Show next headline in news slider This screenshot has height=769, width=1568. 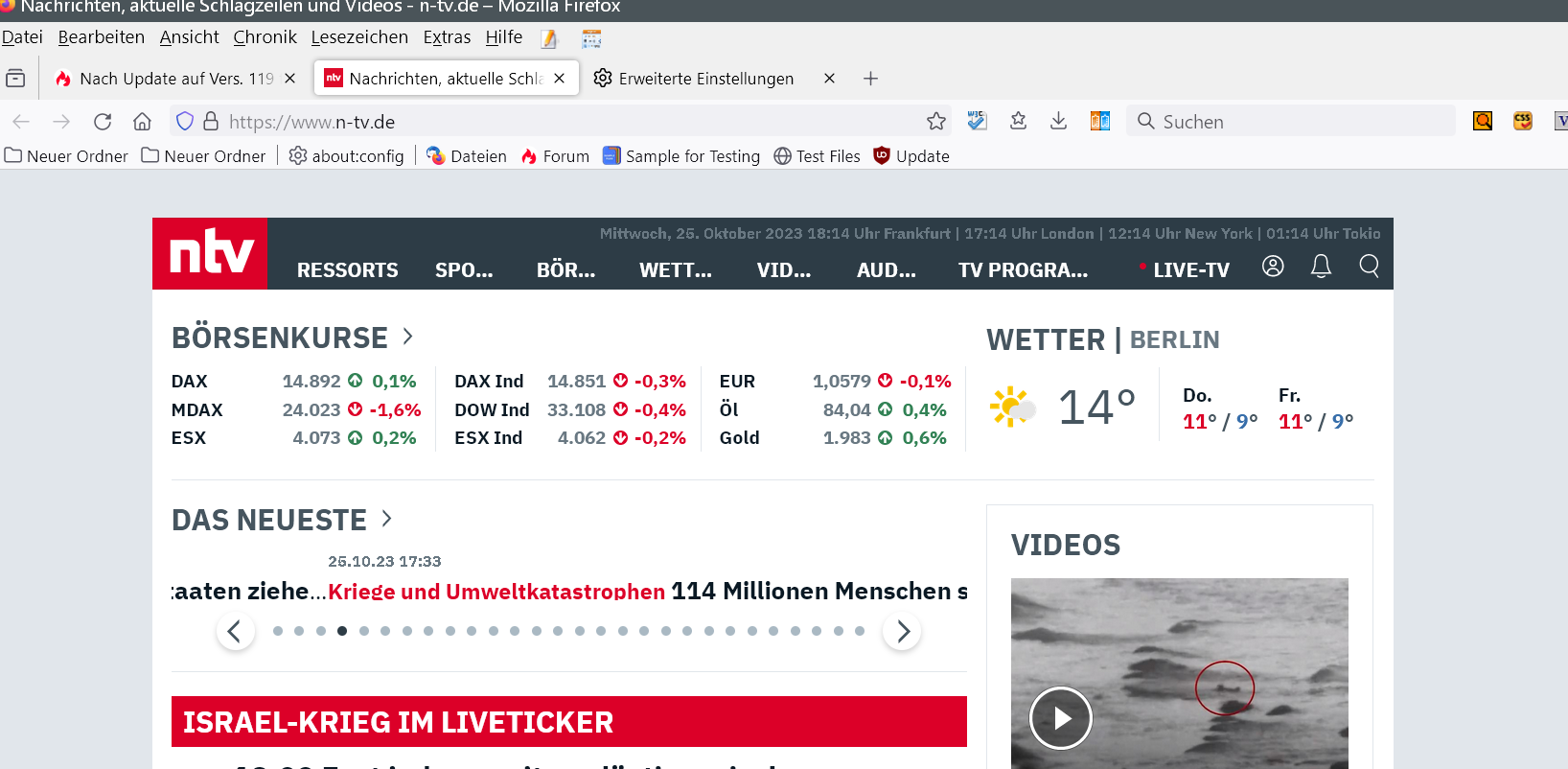pyautogui.click(x=902, y=631)
